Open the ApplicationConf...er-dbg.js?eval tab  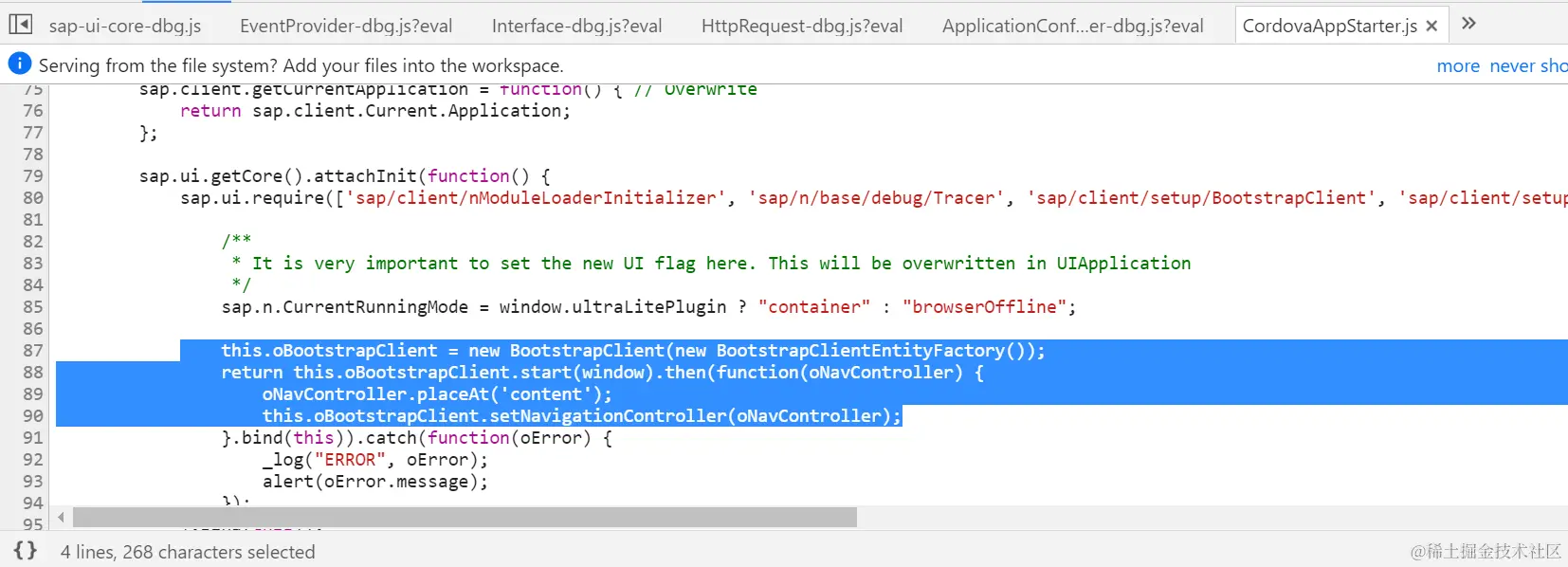point(1073,26)
